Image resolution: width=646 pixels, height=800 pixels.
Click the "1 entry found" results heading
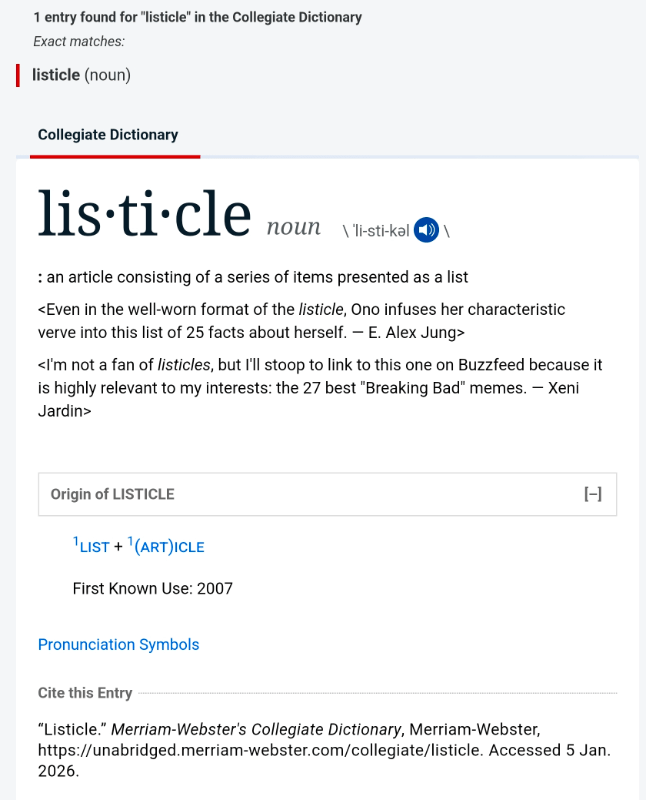tap(197, 17)
